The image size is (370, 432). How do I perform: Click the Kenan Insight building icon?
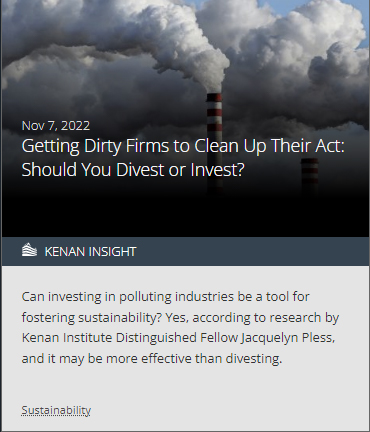click(x=29, y=250)
